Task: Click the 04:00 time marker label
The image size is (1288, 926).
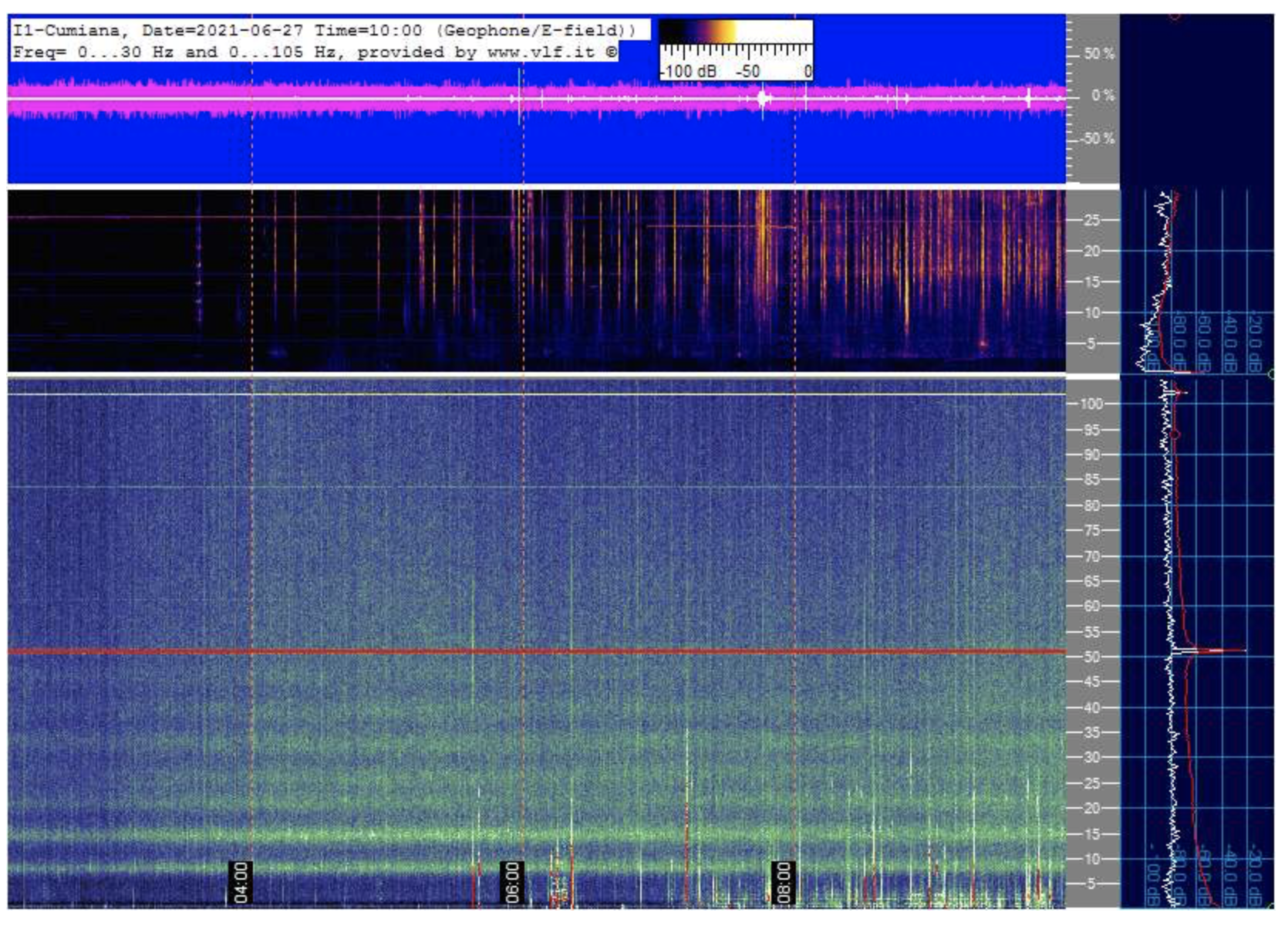Action: [241, 883]
